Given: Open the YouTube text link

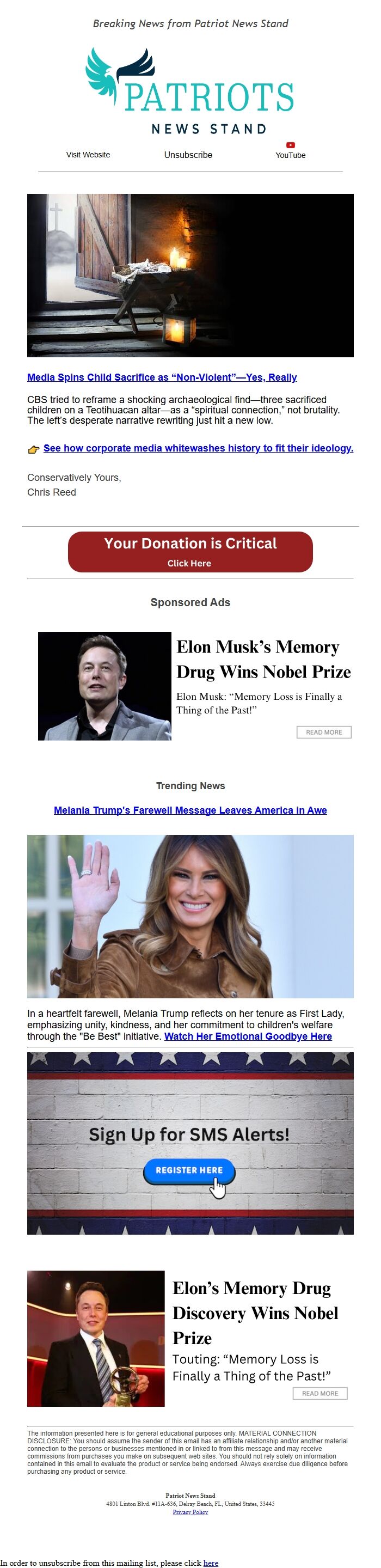Looking at the screenshot, I should [290, 155].
